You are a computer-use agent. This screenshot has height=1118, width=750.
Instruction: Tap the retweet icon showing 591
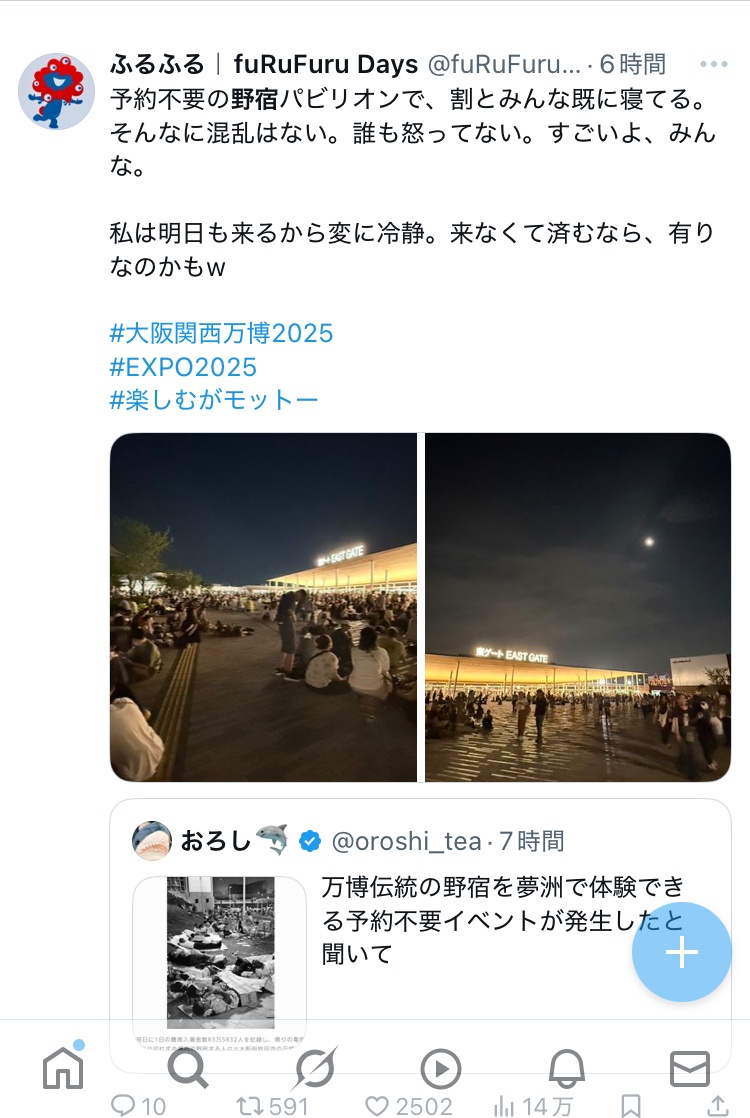[272, 1106]
